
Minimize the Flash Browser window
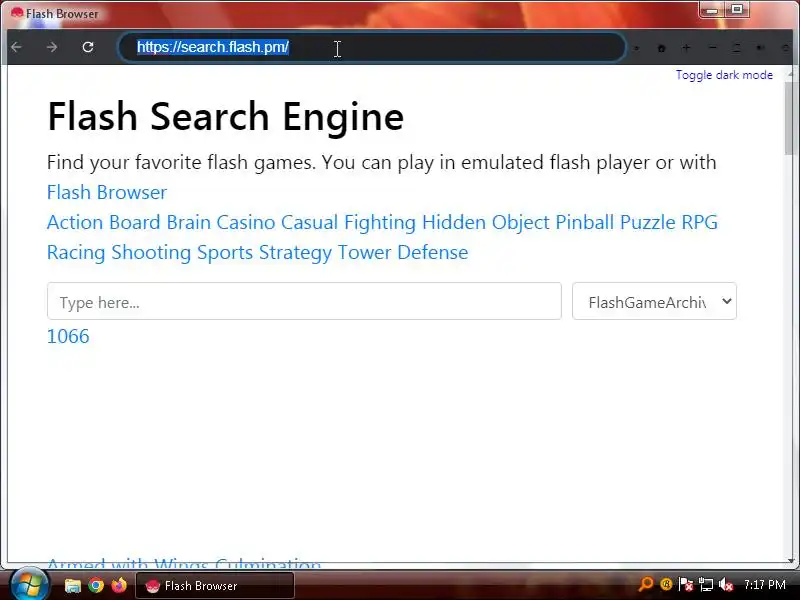click(712, 10)
